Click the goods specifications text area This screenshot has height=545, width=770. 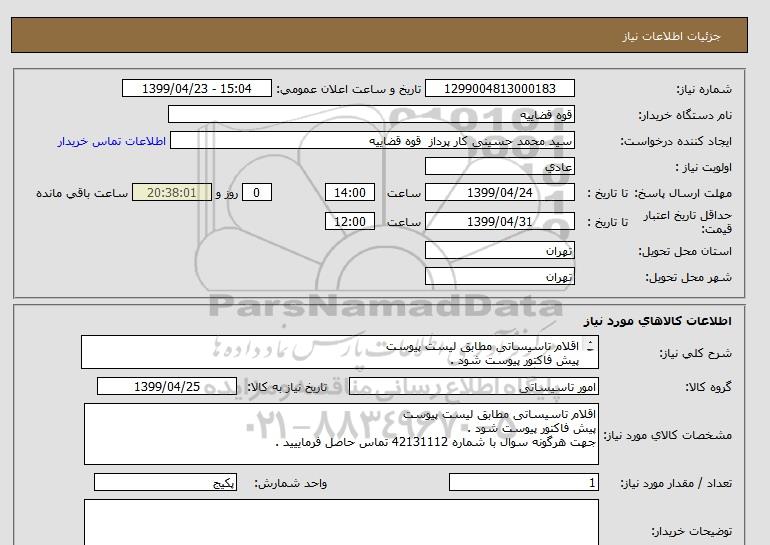341,435
